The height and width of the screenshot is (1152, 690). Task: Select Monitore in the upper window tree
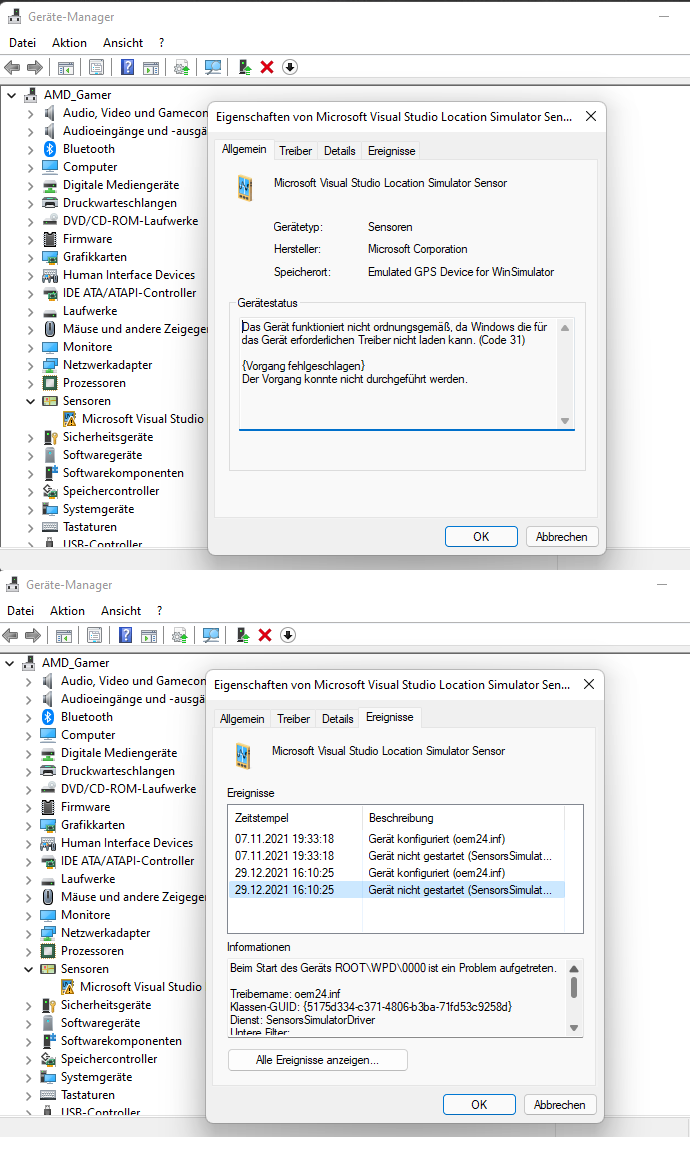(x=87, y=347)
